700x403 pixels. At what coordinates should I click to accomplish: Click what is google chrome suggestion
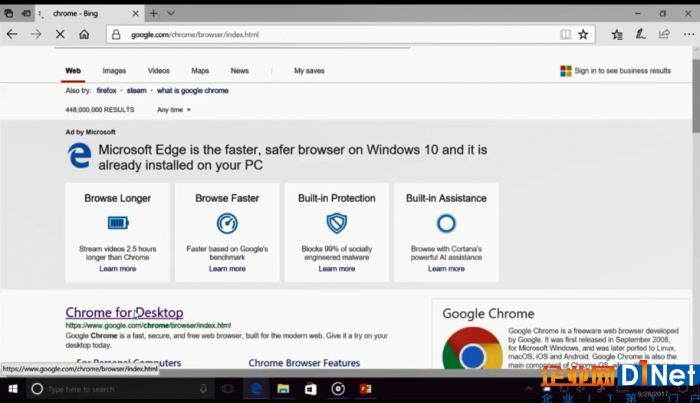(192, 91)
